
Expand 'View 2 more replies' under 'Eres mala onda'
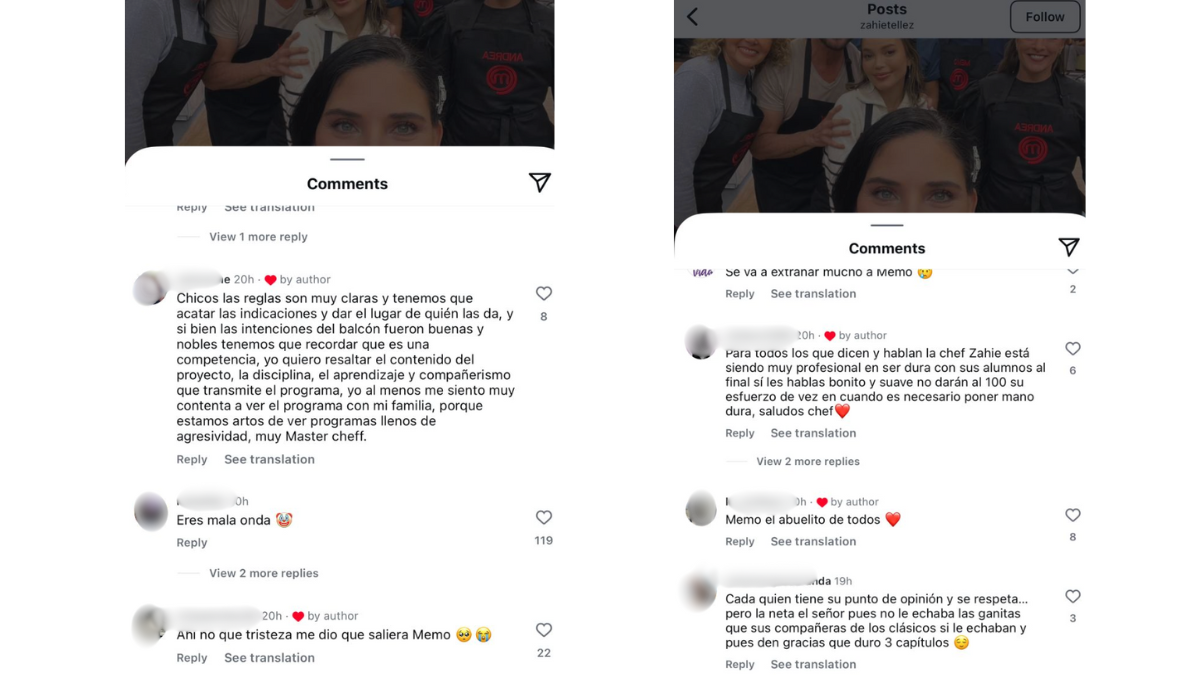pyautogui.click(x=264, y=573)
